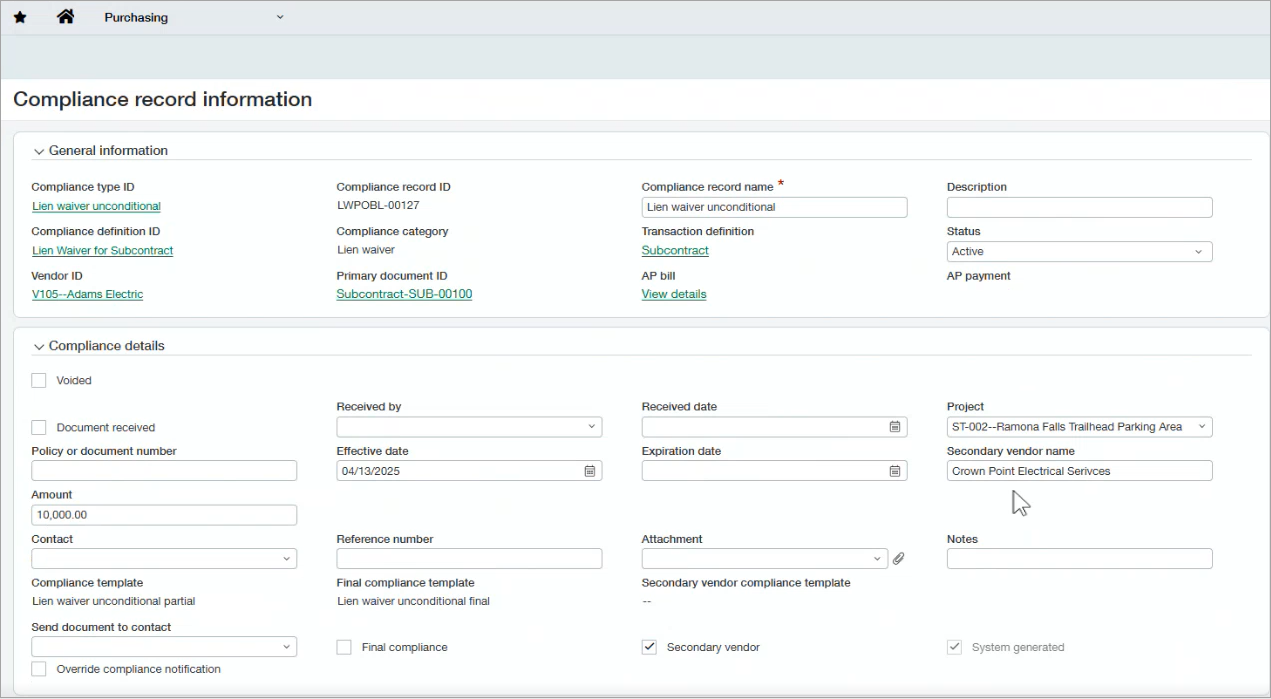Open the calendar picker for Received date
This screenshot has width=1271, height=699.
pos(894,426)
